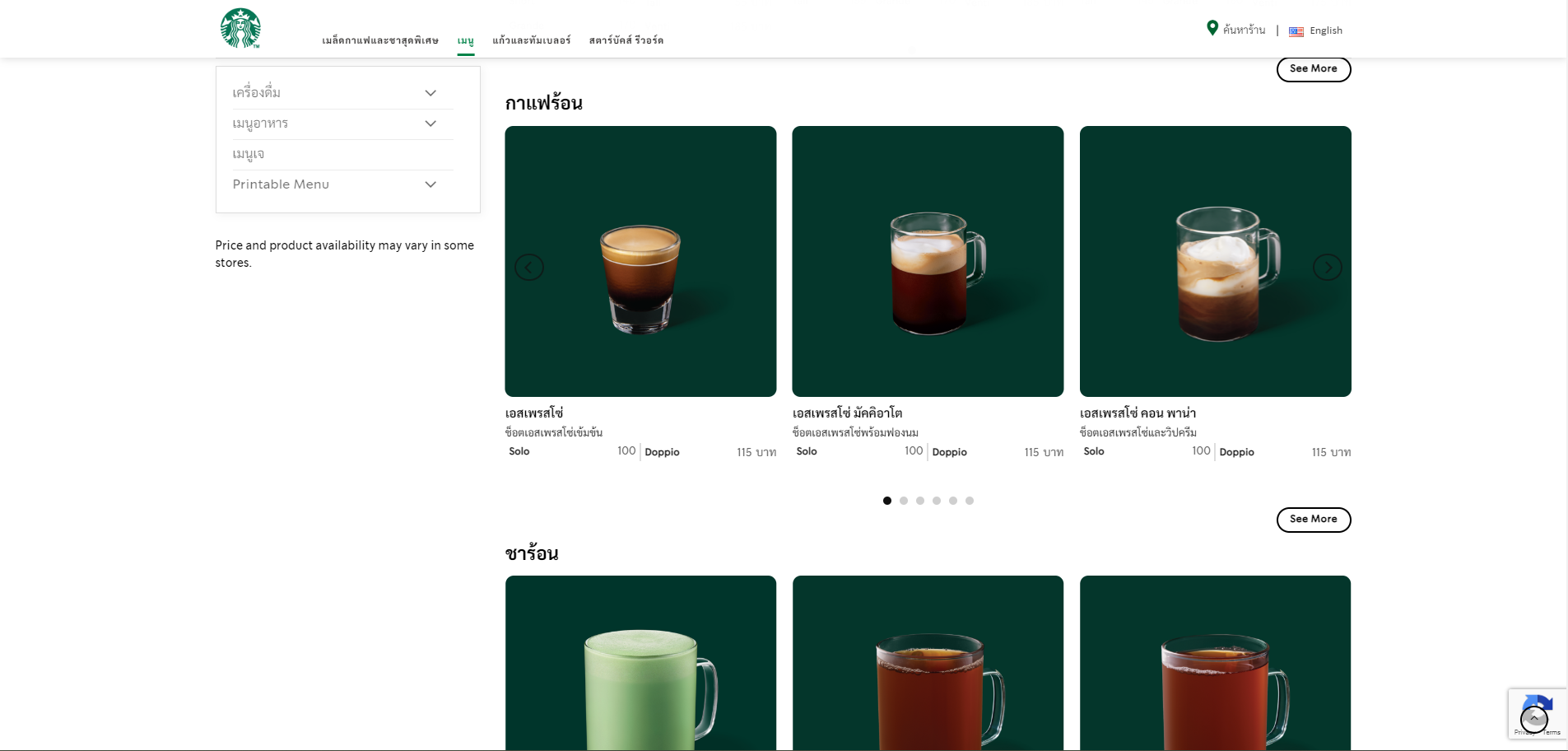Image resolution: width=1568 pixels, height=751 pixels.
Task: Click เอสเพรสโซ่ มัคคิอาโต product title
Action: pos(847,413)
